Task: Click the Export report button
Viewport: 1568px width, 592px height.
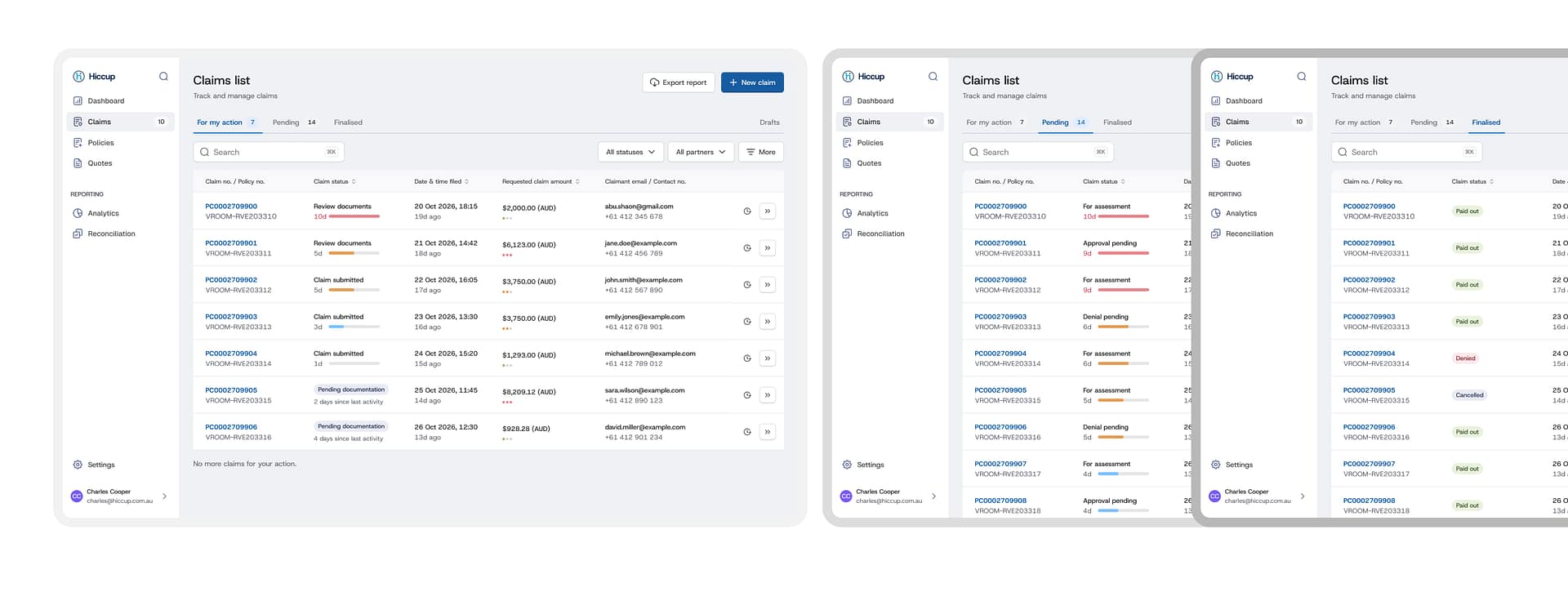Action: [x=678, y=82]
